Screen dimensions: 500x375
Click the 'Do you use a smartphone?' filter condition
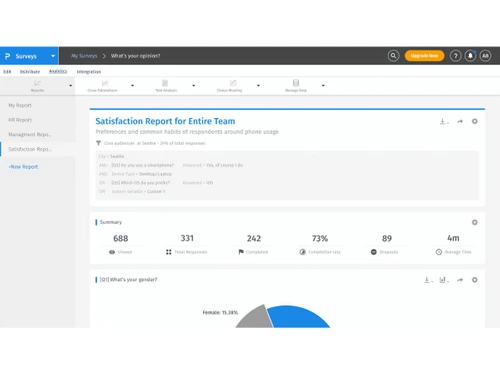click(x=143, y=165)
